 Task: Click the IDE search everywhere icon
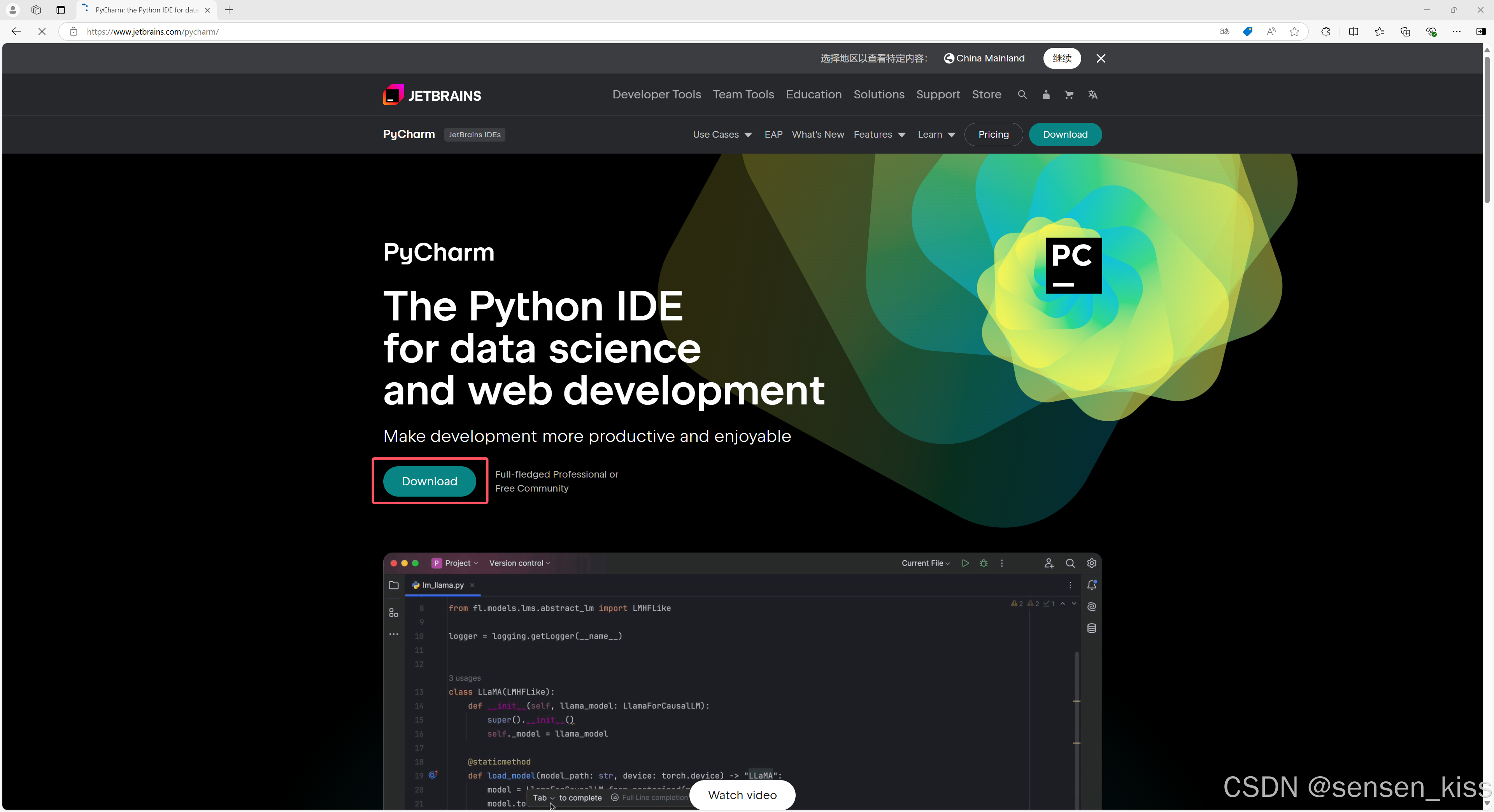tap(1070, 563)
